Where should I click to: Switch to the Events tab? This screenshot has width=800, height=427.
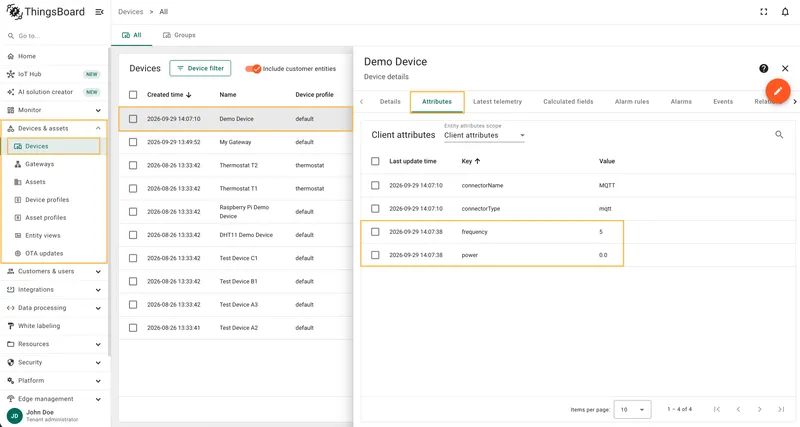(723, 102)
